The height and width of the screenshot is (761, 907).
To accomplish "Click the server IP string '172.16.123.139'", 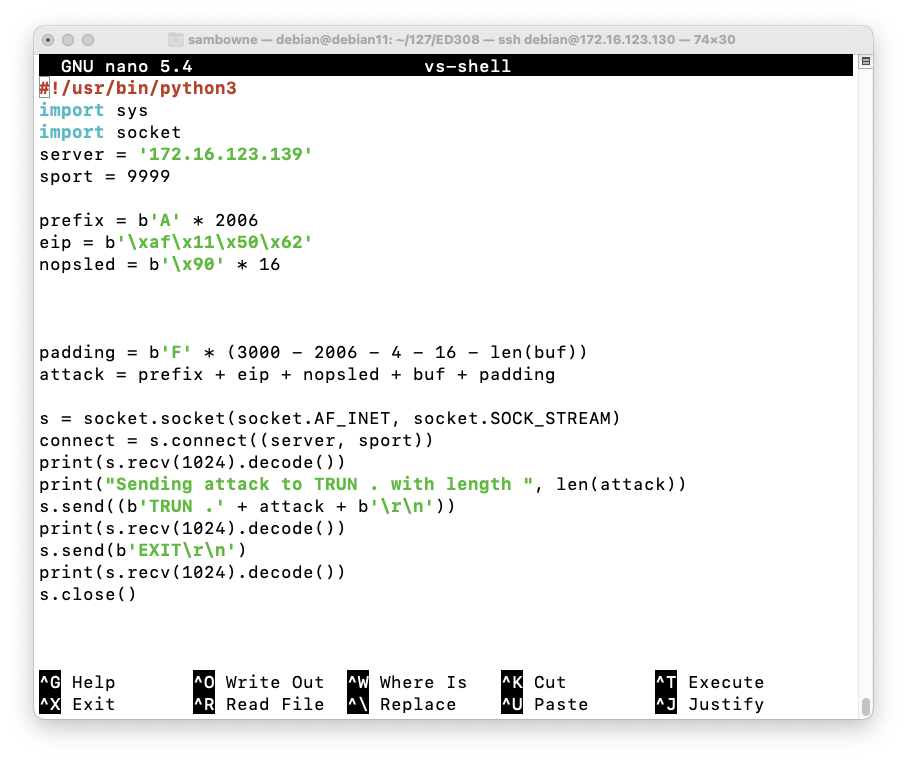I will pos(226,154).
